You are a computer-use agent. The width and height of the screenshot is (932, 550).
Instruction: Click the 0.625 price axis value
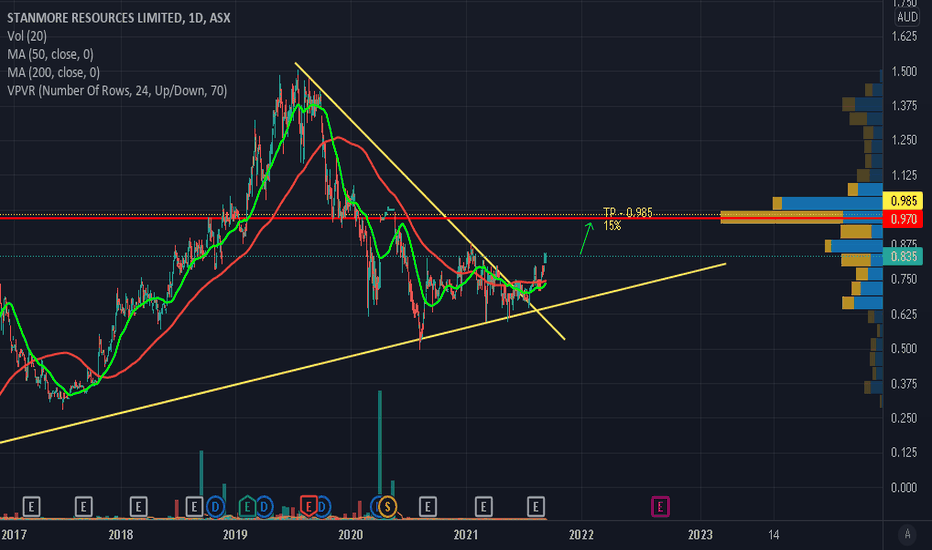[904, 314]
